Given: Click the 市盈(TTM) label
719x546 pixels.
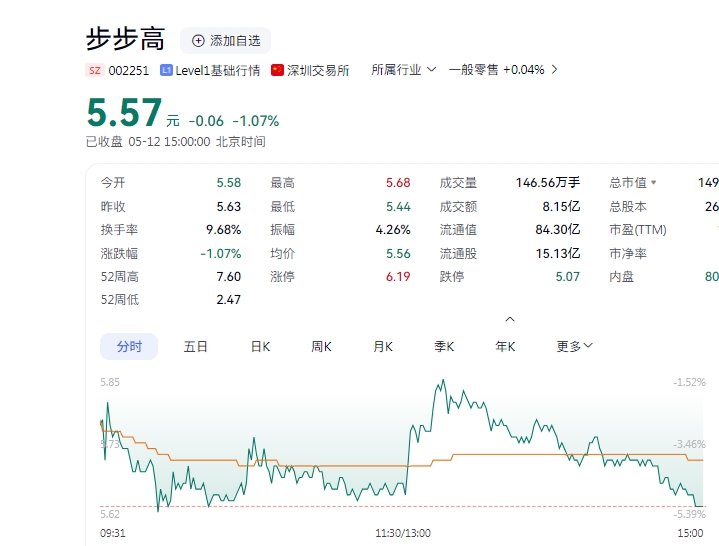Looking at the screenshot, I should click(x=638, y=230).
